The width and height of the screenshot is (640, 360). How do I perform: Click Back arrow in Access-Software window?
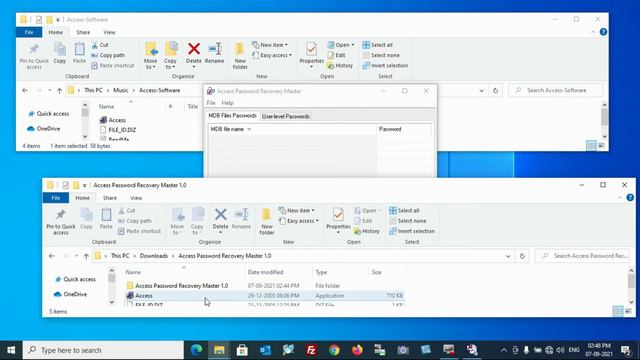(x=25, y=91)
